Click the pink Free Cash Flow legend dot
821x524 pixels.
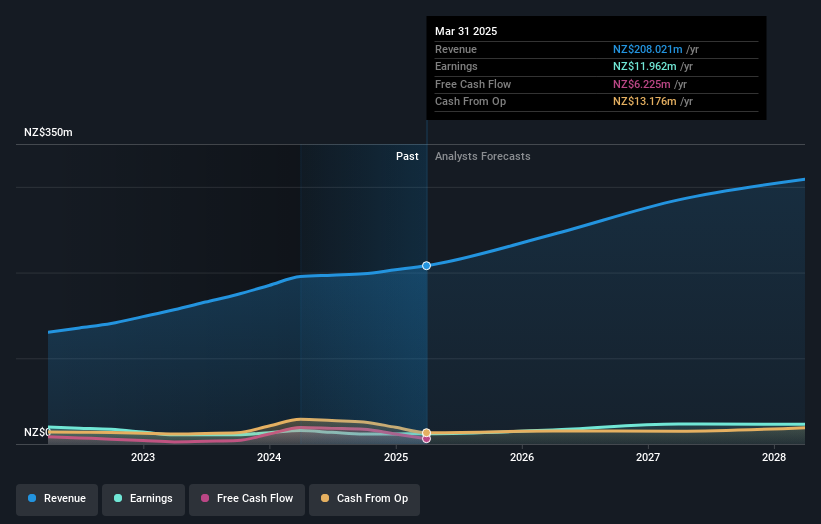point(205,498)
